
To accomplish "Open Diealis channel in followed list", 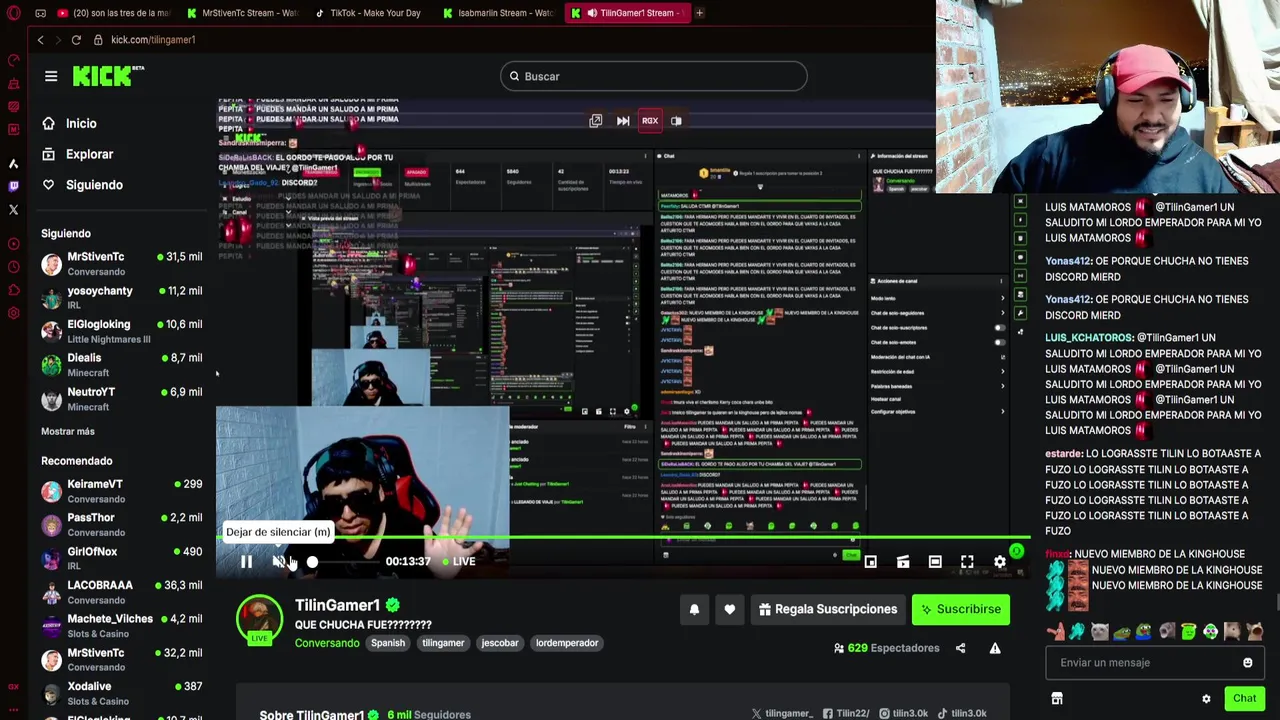I will (x=122, y=365).
